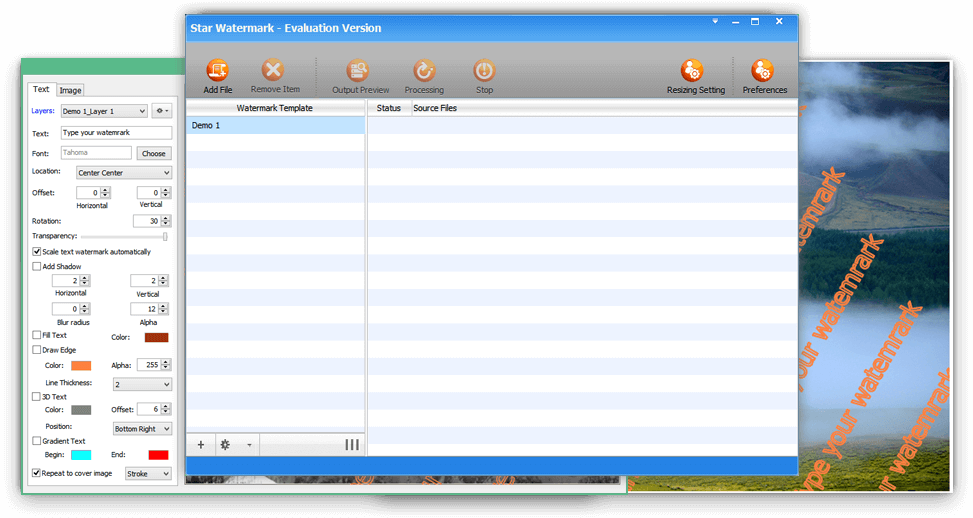Pick the gradient End red swatch
The width and height of the screenshot is (973, 518).
pyautogui.click(x=158, y=455)
